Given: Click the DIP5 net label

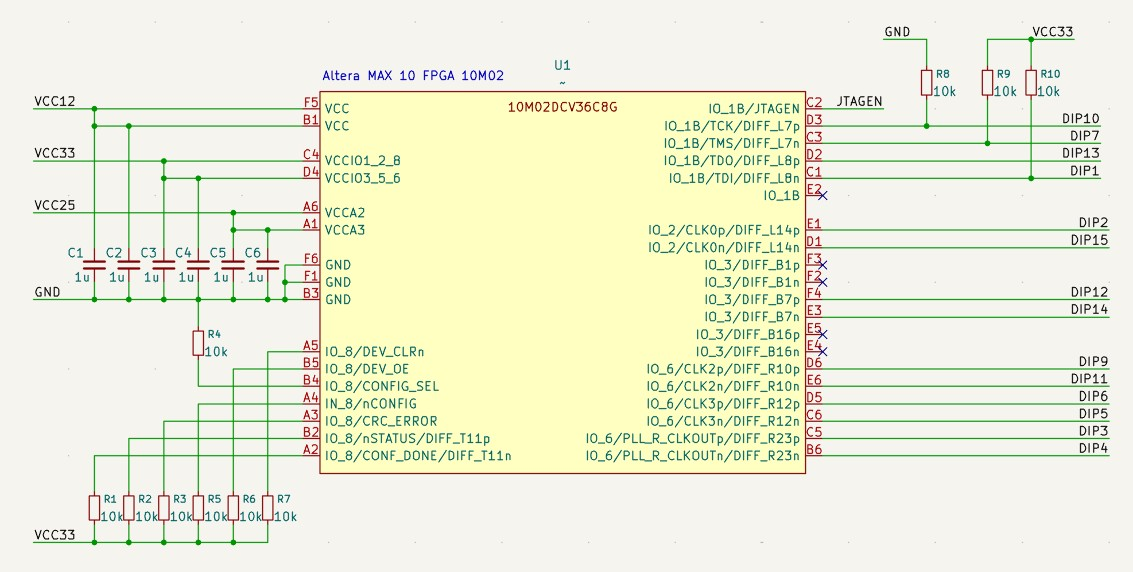Looking at the screenshot, I should tap(1093, 413).
